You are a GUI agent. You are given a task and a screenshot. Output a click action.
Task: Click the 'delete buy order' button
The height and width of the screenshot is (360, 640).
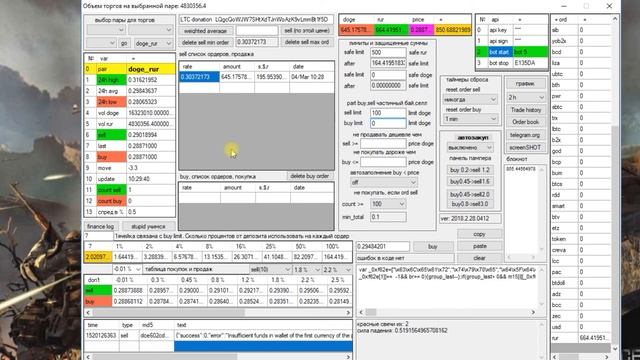point(309,176)
